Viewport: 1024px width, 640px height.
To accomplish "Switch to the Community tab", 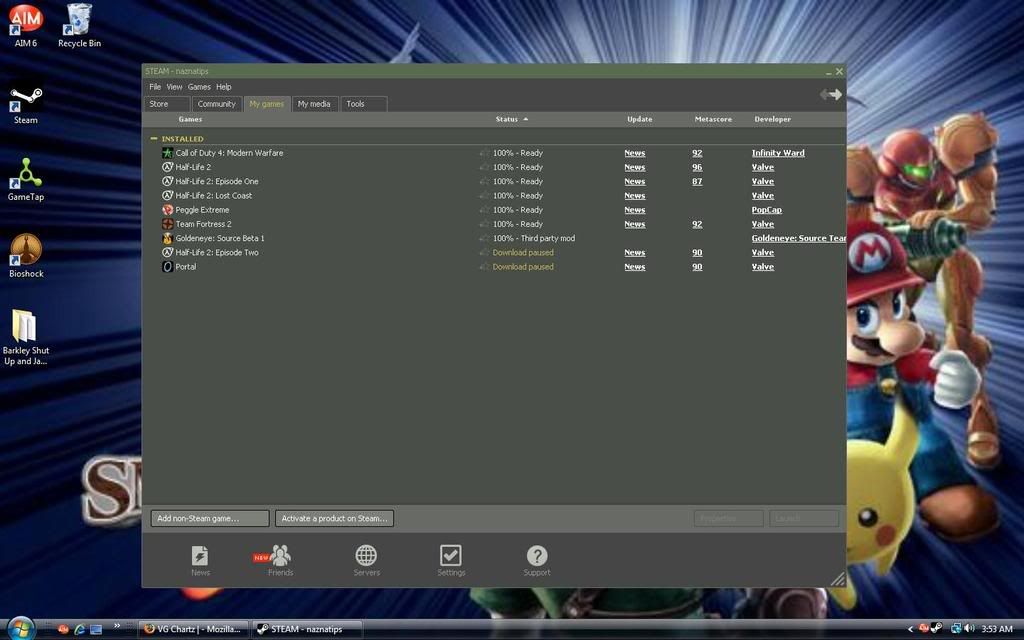I will [x=216, y=104].
